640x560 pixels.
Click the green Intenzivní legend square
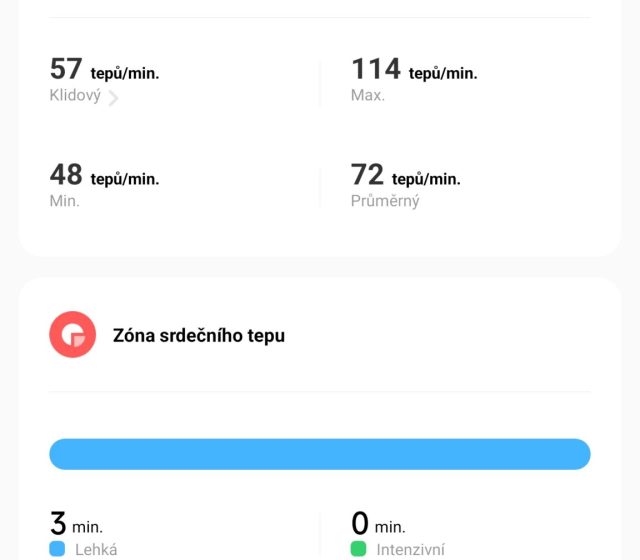[358, 549]
